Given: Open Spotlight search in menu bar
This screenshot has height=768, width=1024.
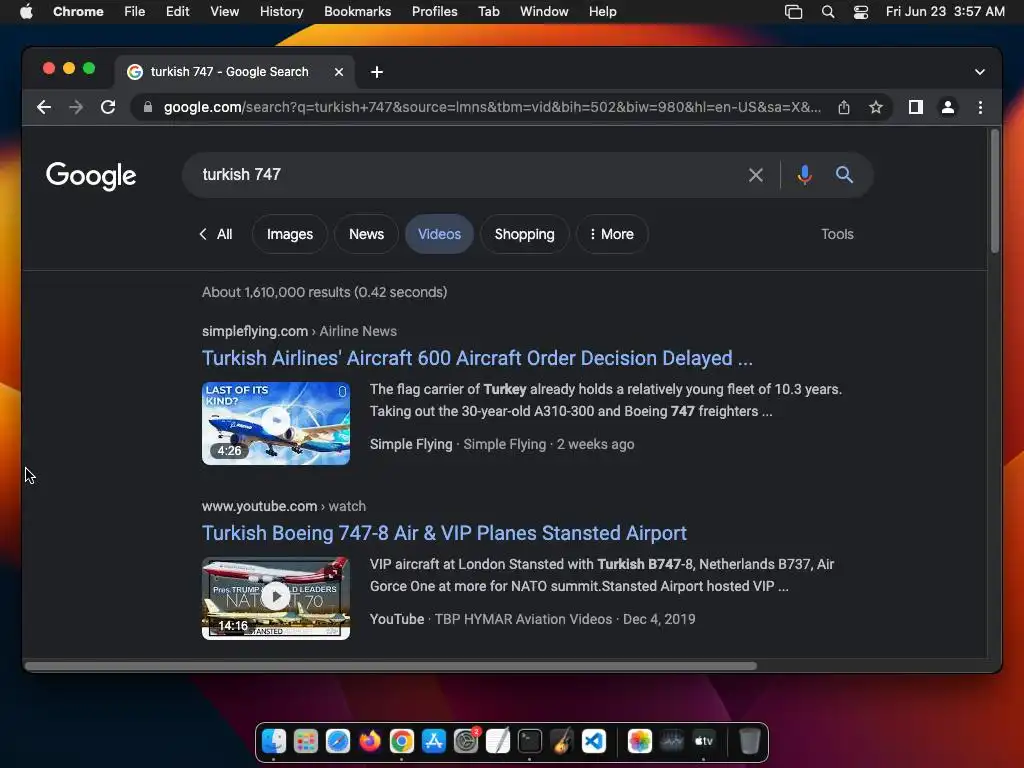Looking at the screenshot, I should pyautogui.click(x=827, y=12).
